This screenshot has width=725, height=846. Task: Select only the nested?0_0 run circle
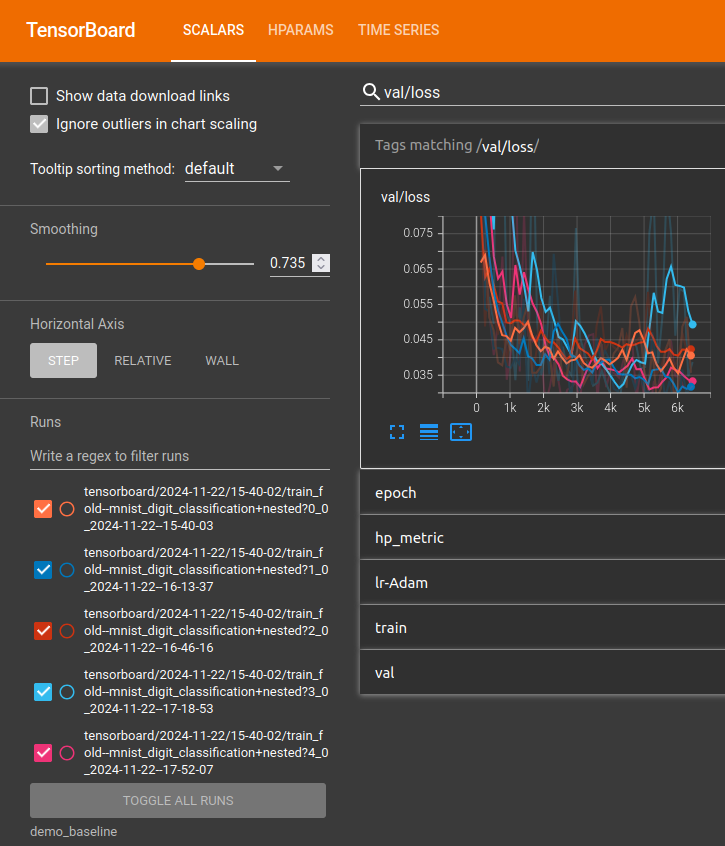point(67,509)
